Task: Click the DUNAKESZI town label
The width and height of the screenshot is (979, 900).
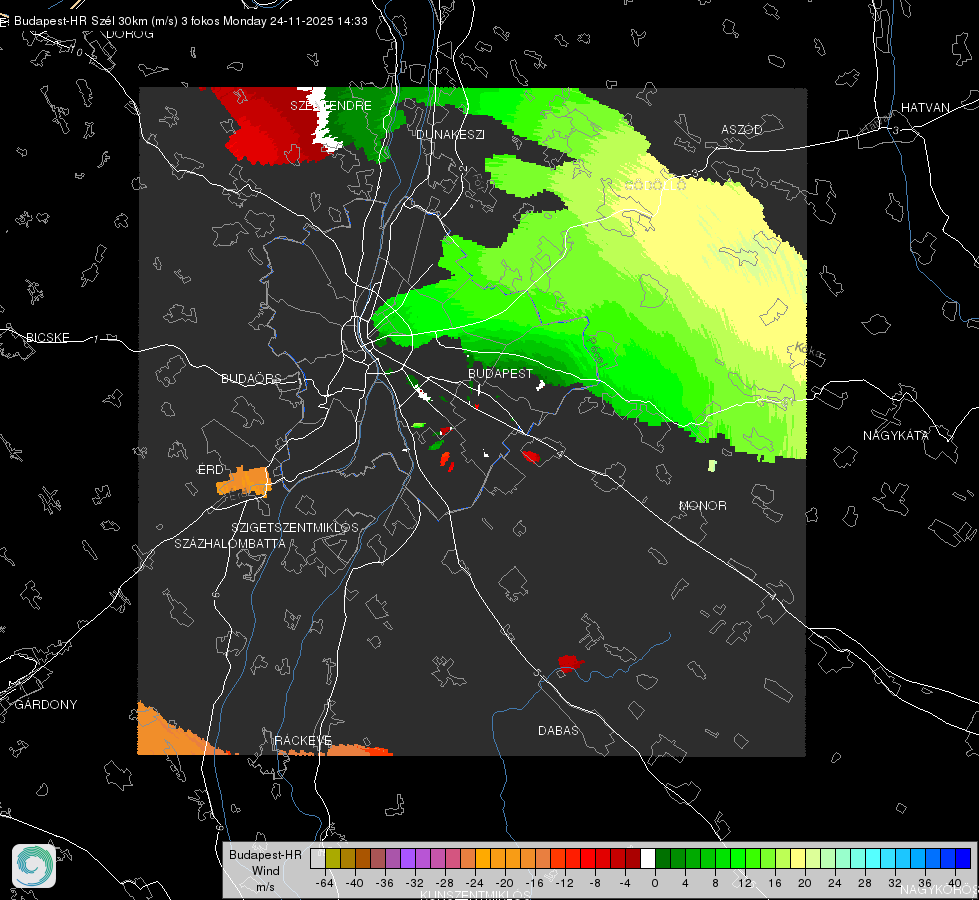Action: click(x=450, y=134)
